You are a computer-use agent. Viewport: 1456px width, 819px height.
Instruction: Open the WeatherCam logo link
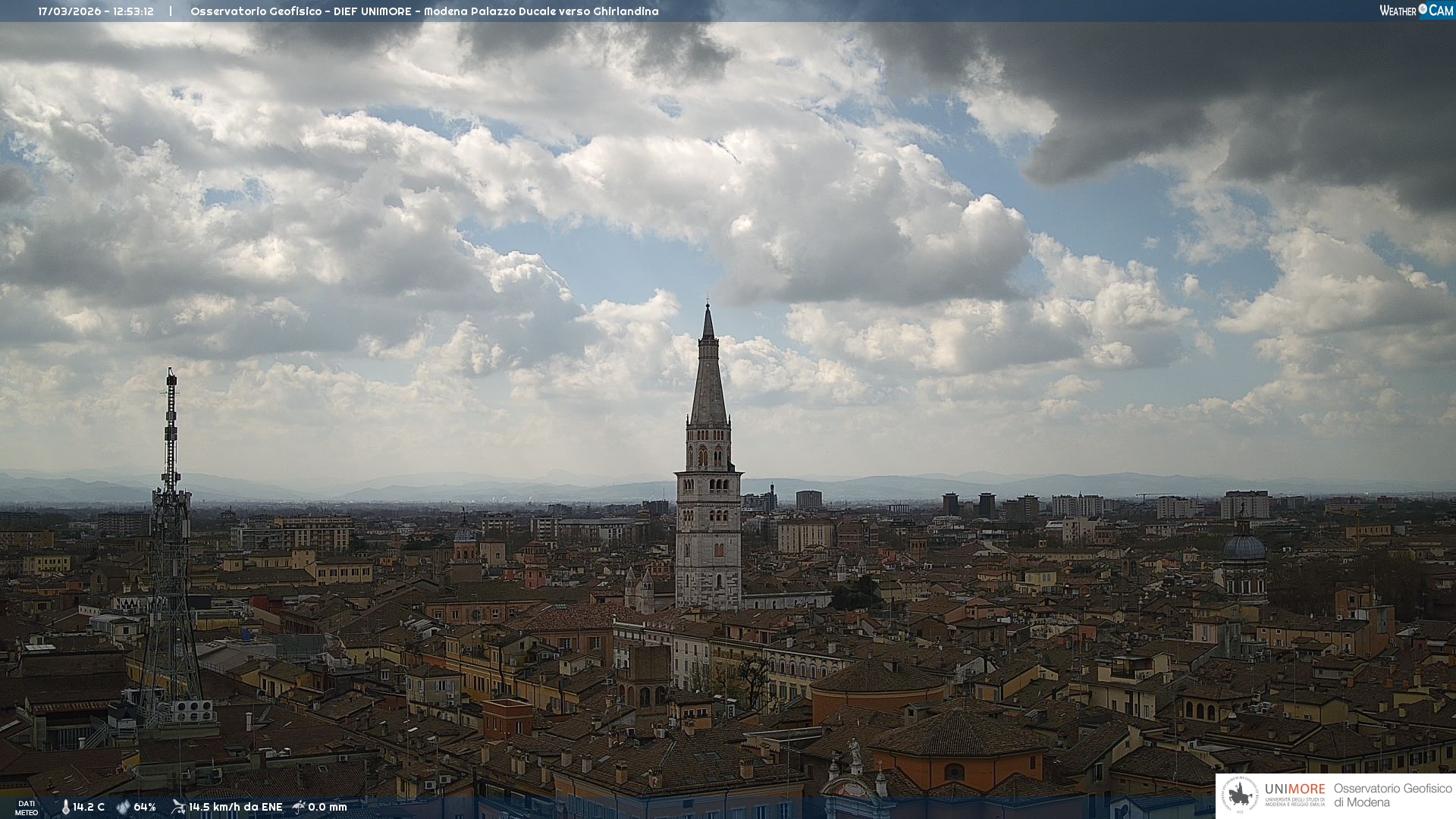point(1416,11)
